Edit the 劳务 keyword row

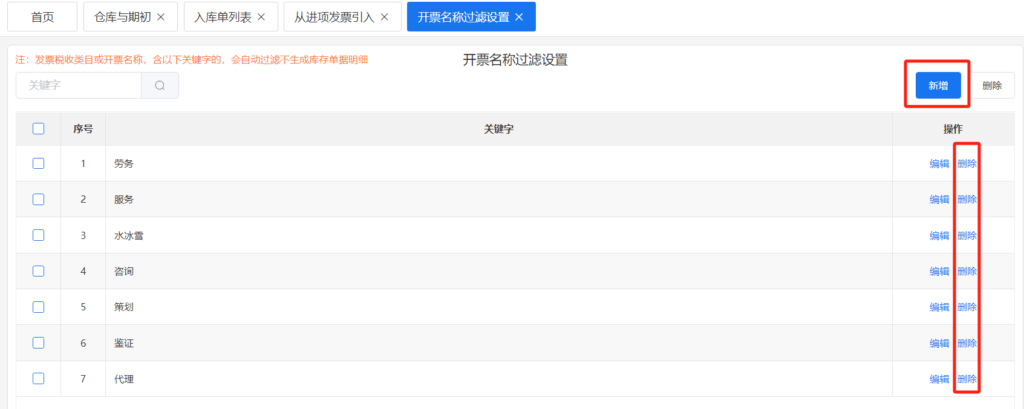939,164
